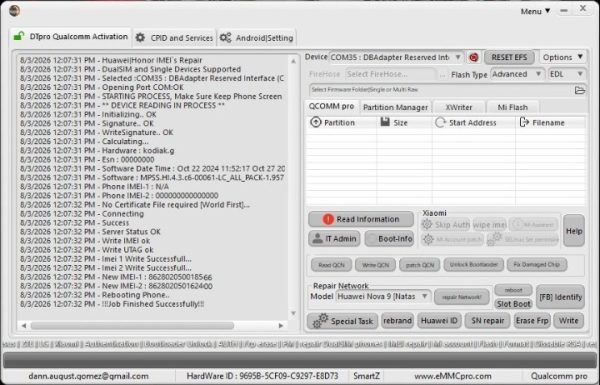Click the Boot-Info button
Image resolution: width=600 pixels, height=385 pixels.
coord(389,239)
